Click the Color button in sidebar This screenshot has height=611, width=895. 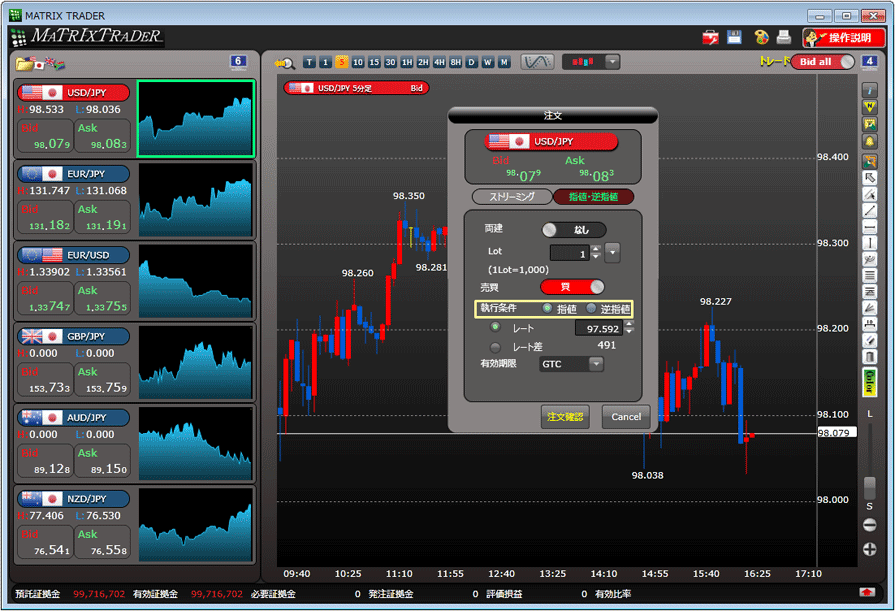pos(869,382)
